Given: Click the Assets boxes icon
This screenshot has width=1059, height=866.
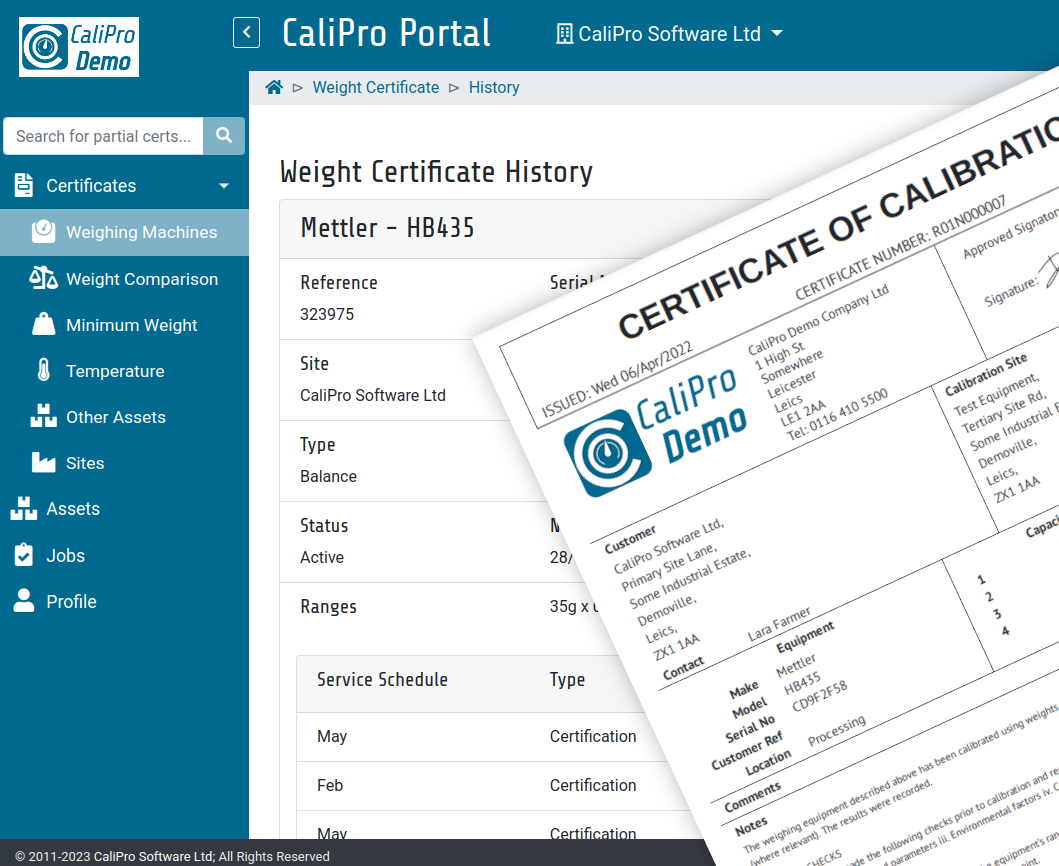Looking at the screenshot, I should (24, 509).
